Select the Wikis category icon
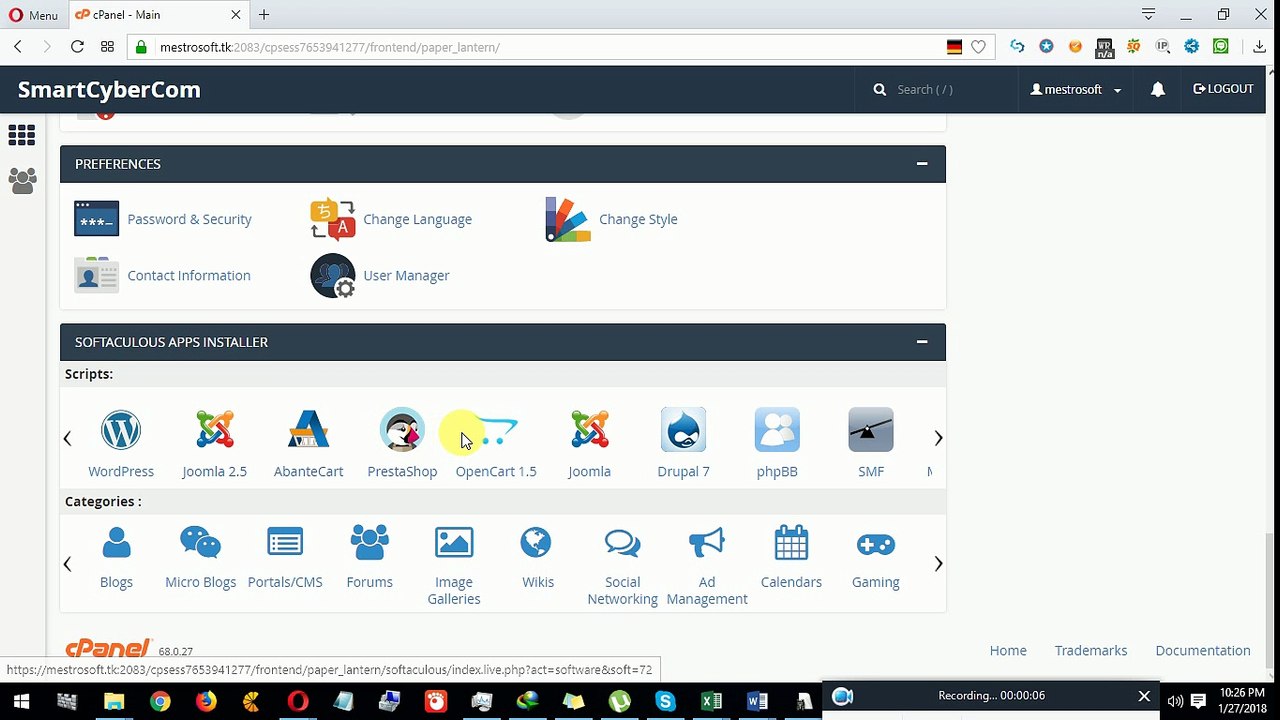The width and height of the screenshot is (1280, 720). coord(537,543)
